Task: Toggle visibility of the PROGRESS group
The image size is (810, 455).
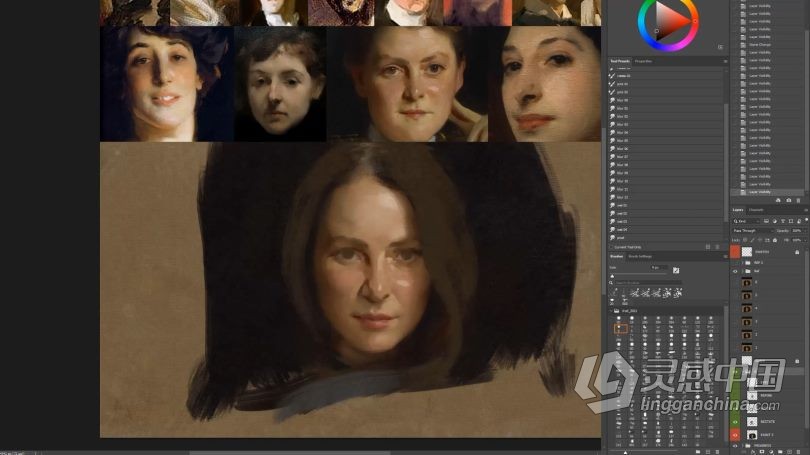Action: coord(735,446)
